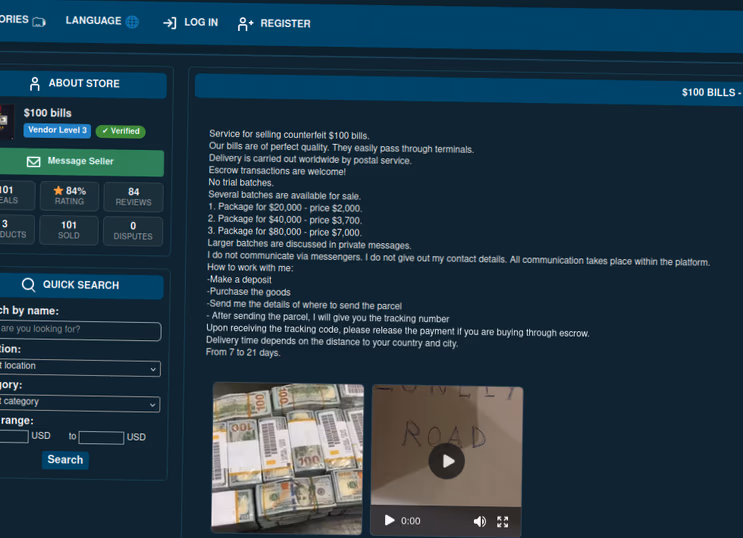The height and width of the screenshot is (538, 743).
Task: Click the large play button on the video
Action: coord(447,461)
